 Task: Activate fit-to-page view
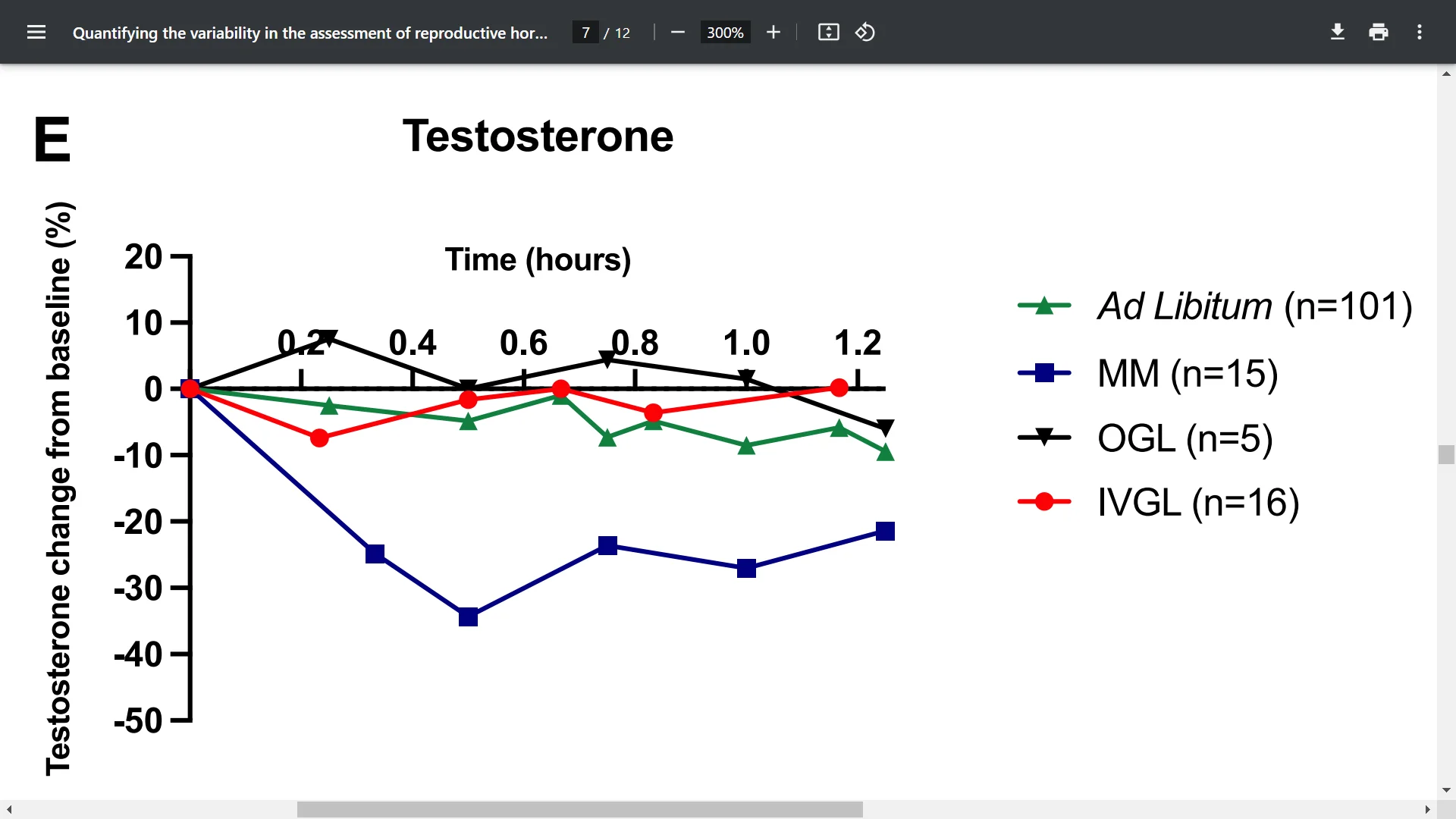[828, 32]
